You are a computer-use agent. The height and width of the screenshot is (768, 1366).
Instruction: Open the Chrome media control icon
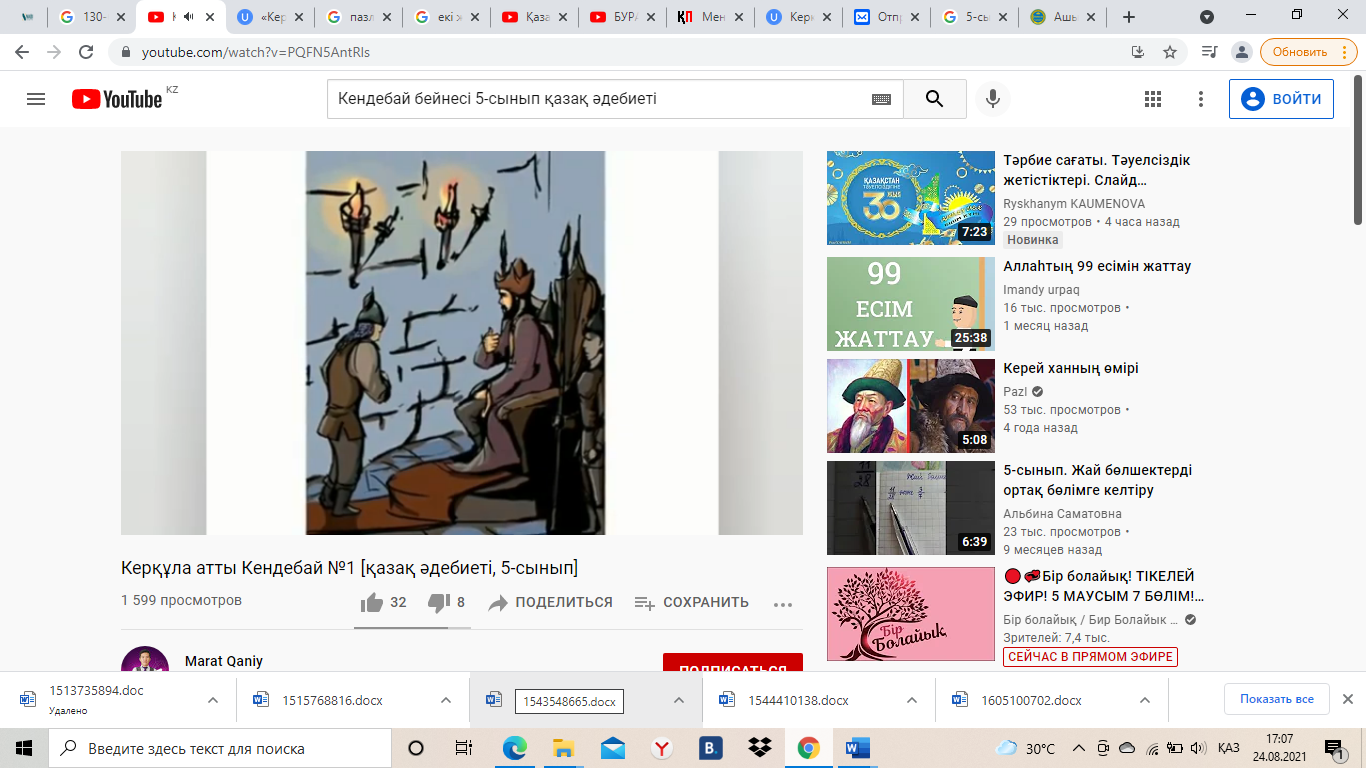click(1209, 52)
